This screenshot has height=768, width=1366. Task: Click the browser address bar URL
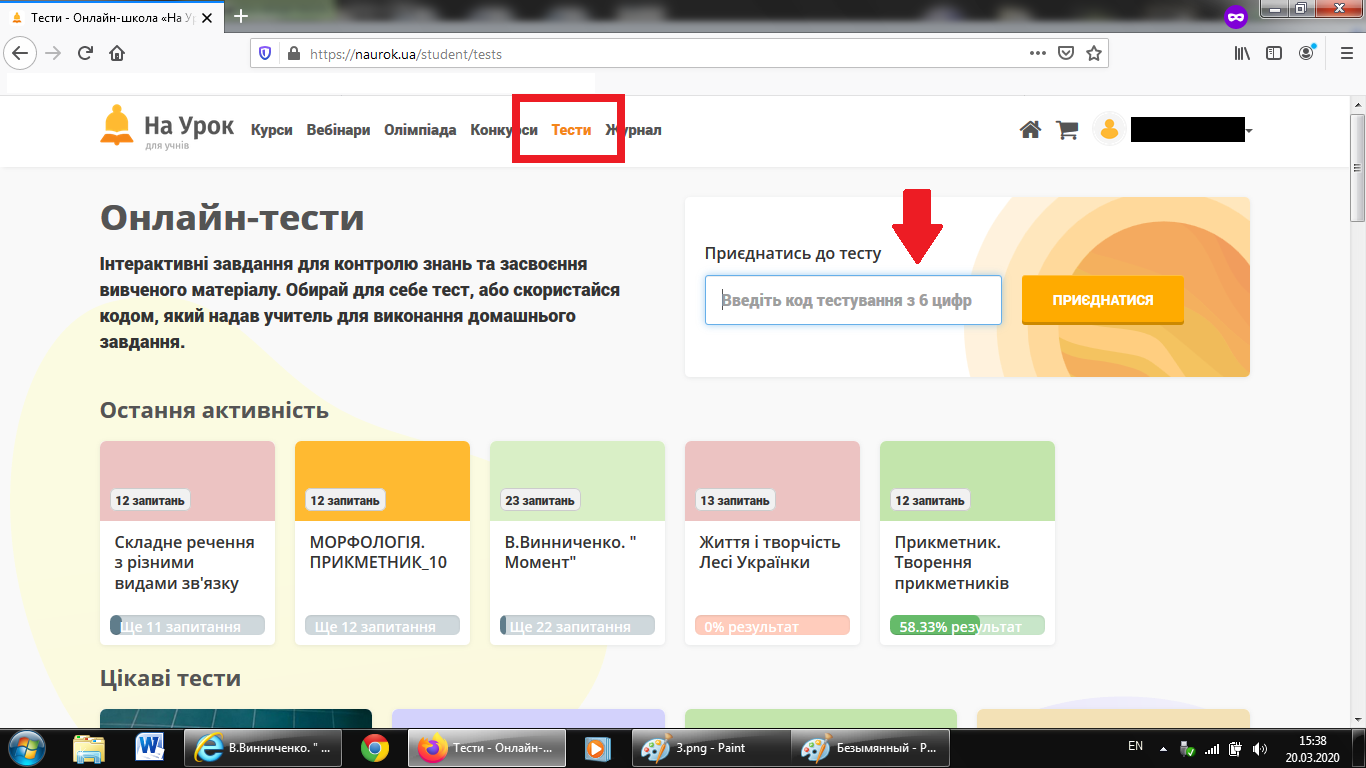coord(406,54)
